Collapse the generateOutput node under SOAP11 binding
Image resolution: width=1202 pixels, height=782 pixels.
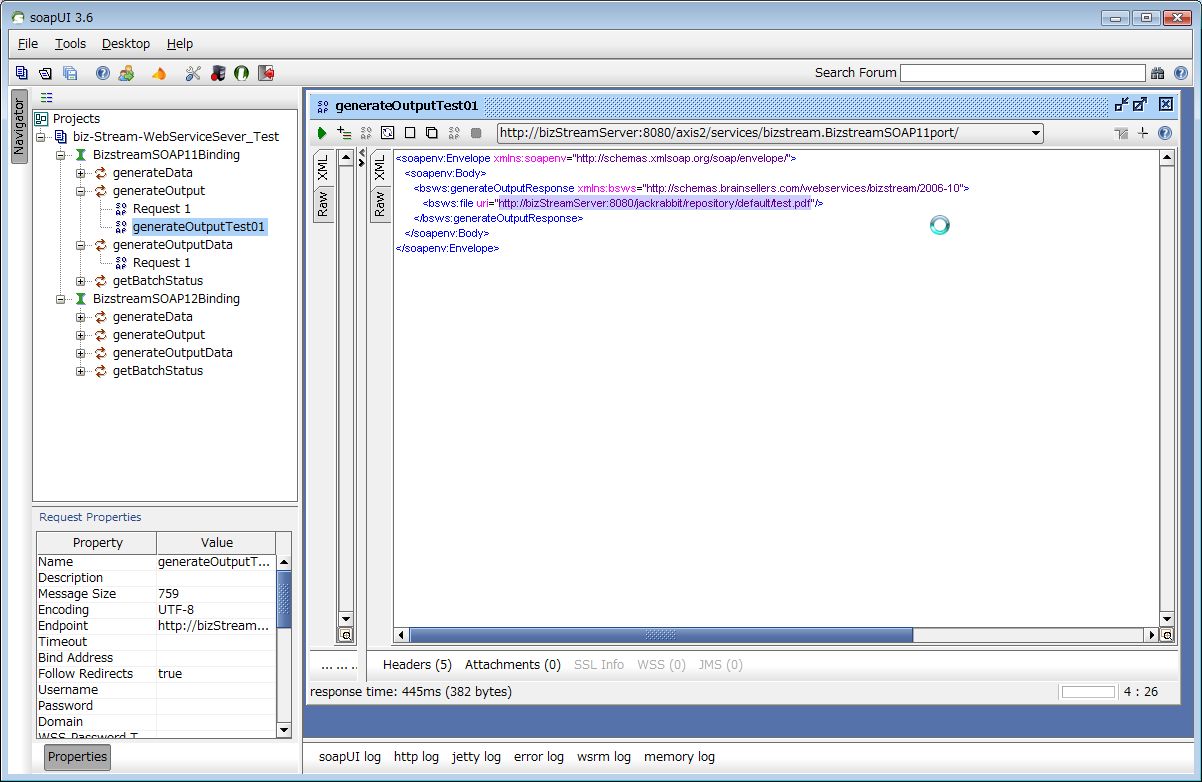click(x=81, y=191)
